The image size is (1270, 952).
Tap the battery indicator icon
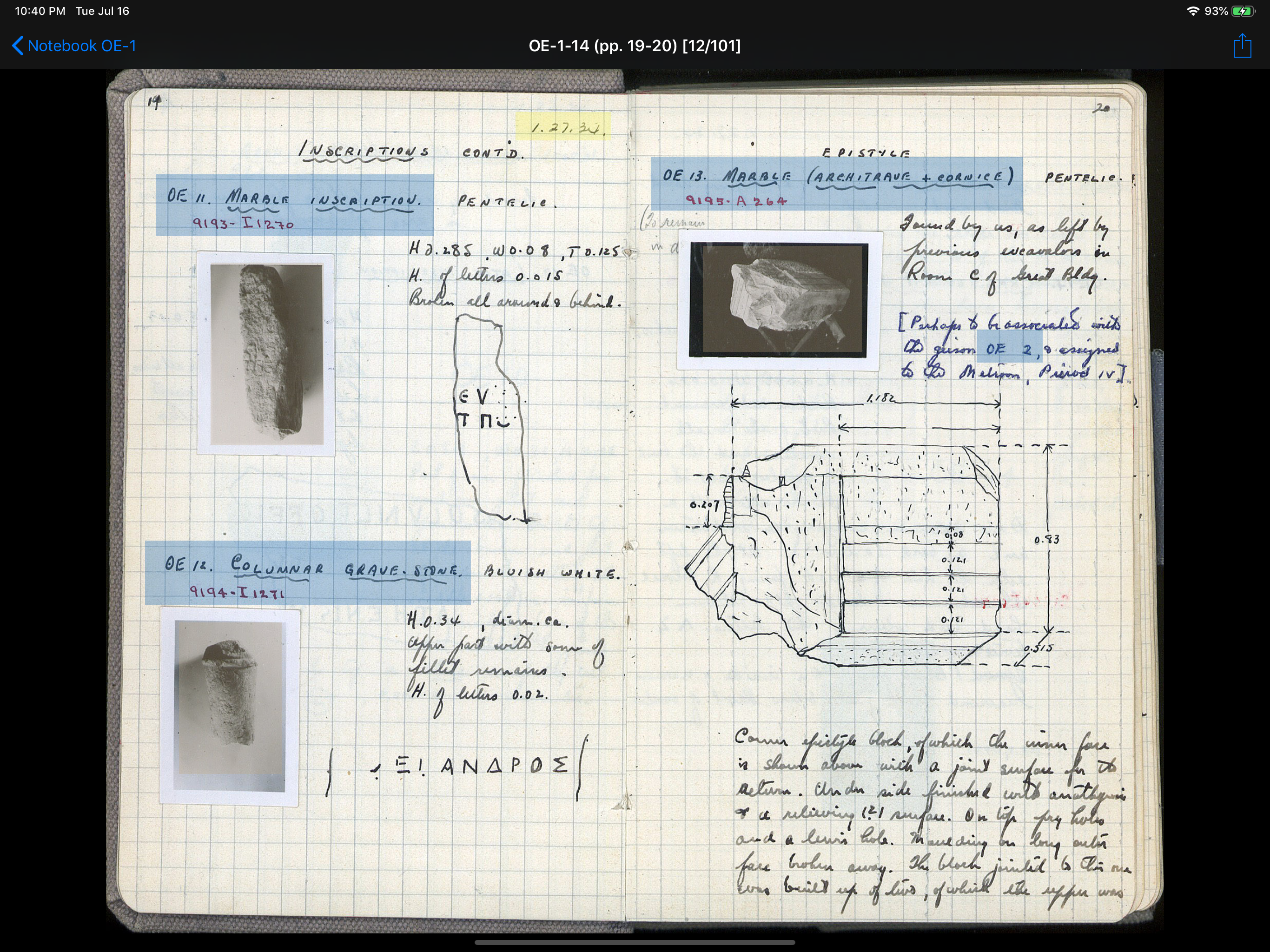click(1244, 11)
